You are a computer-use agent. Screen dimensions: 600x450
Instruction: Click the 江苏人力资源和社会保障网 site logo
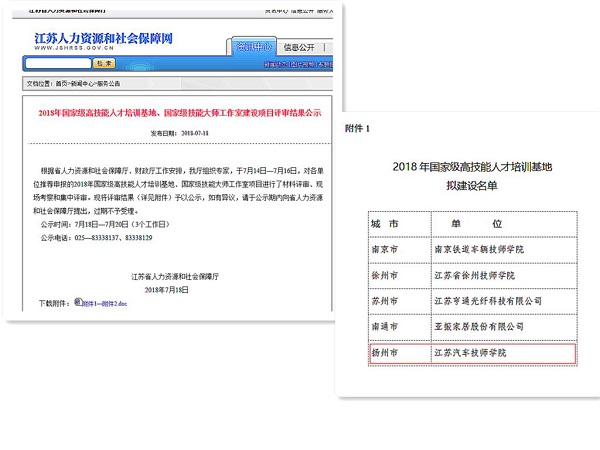(103, 38)
